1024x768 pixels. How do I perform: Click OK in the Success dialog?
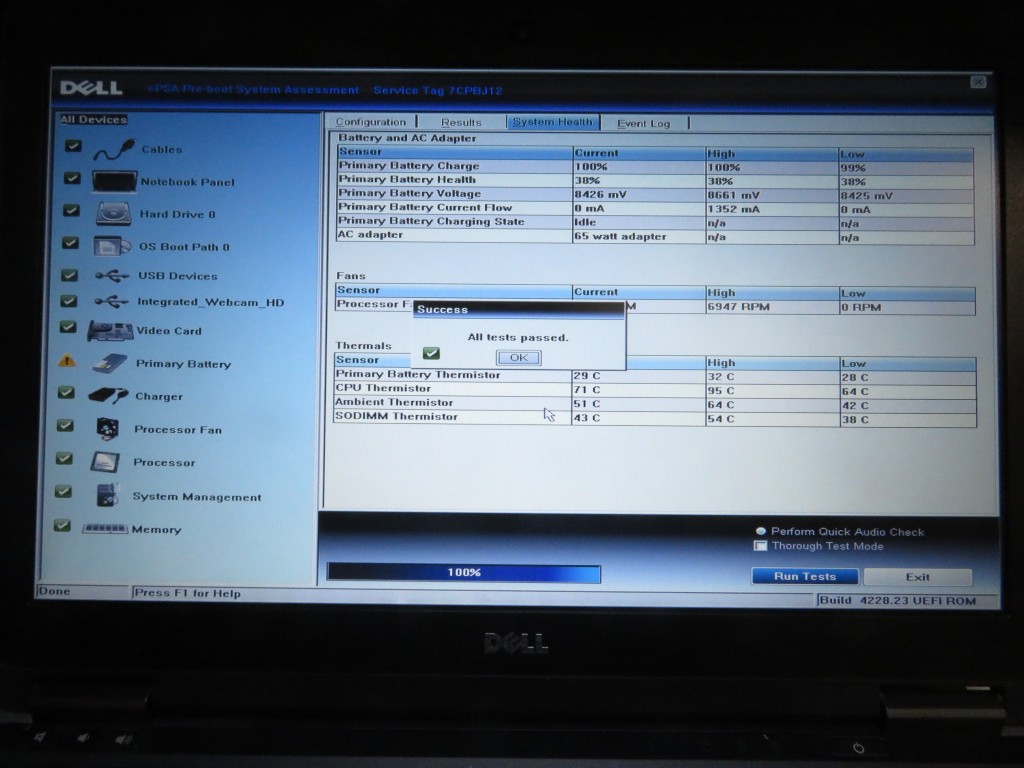click(519, 357)
